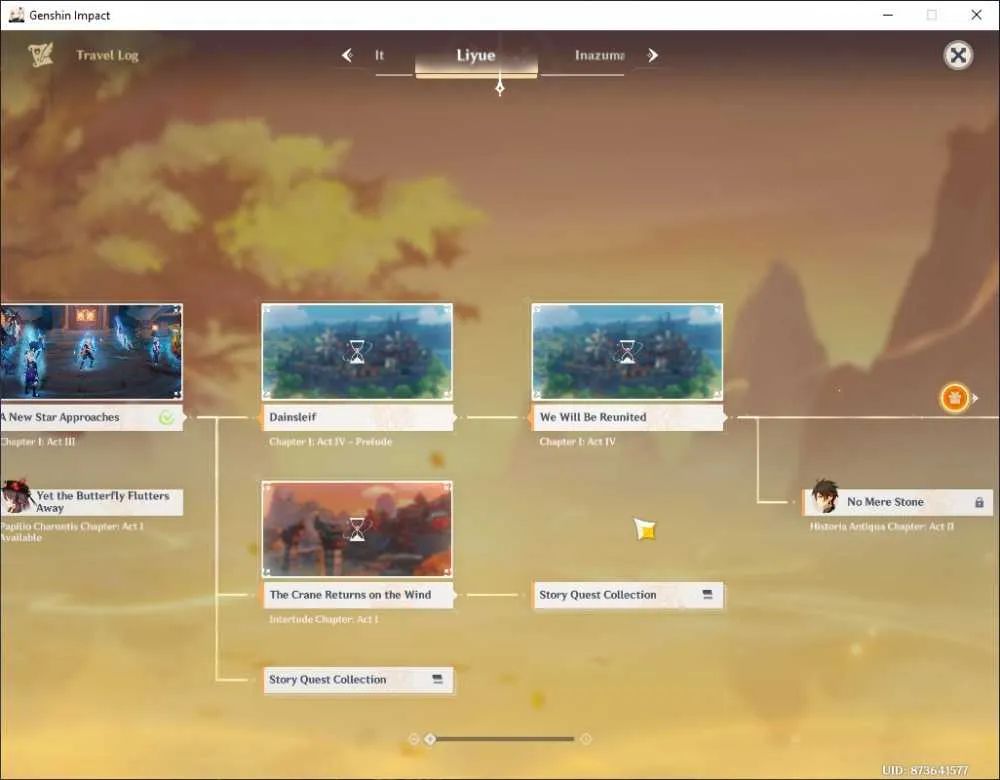Click 'Papilio Charontis Chapter: Act I' subtitle
The image size is (1000, 780).
pyautogui.click(x=72, y=527)
